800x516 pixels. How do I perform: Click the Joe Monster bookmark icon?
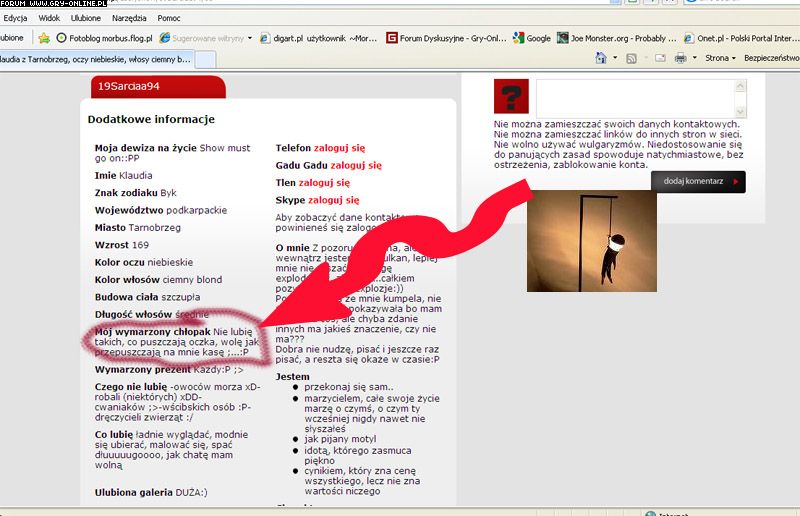pos(562,38)
